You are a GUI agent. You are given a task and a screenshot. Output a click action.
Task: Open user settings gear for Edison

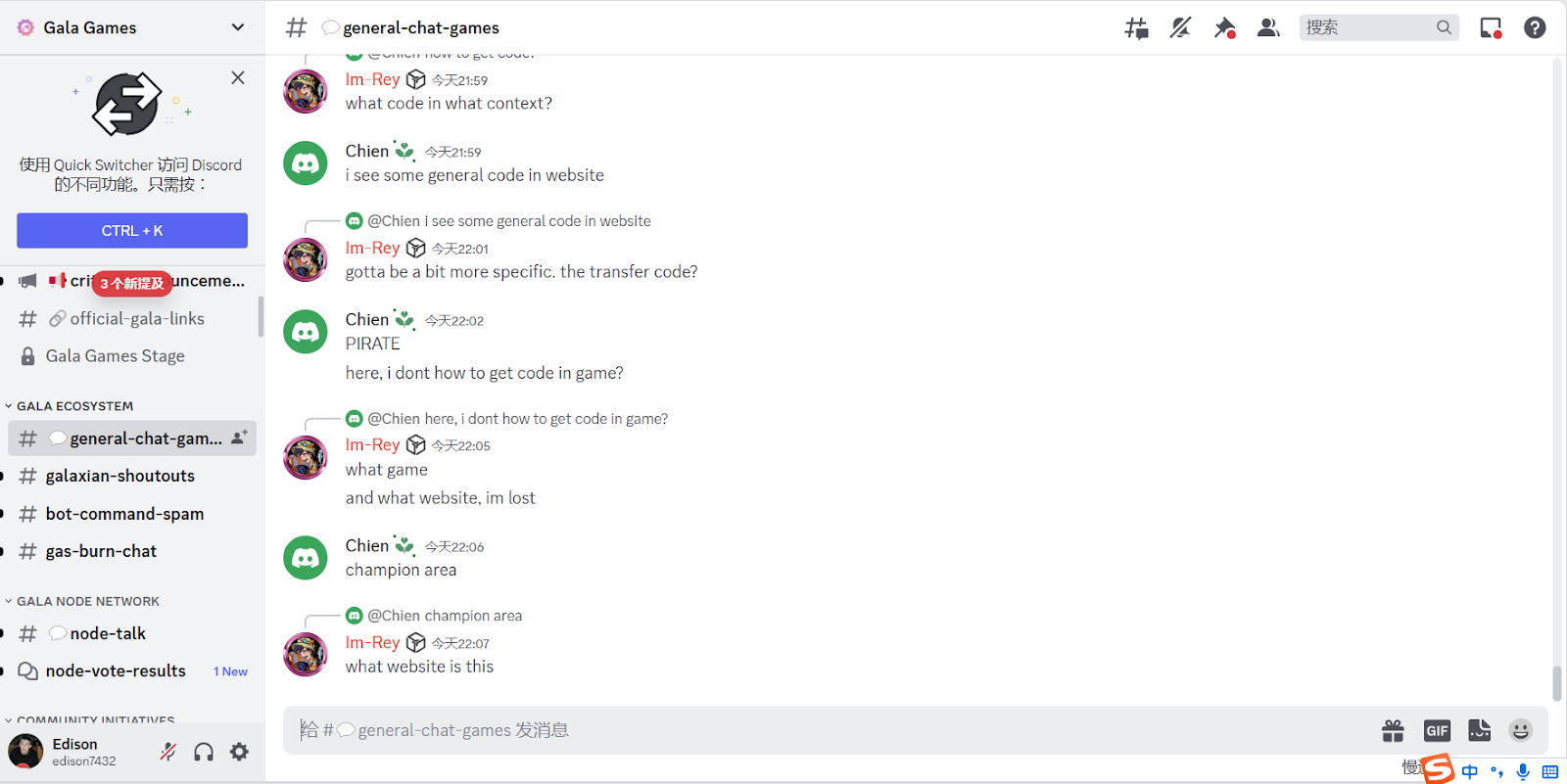coord(239,751)
